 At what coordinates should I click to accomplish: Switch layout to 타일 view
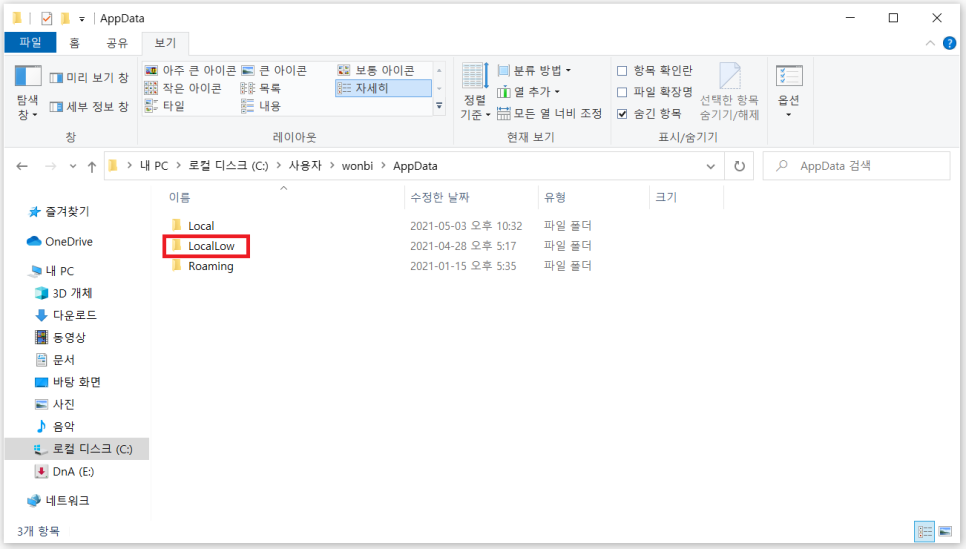point(164,106)
